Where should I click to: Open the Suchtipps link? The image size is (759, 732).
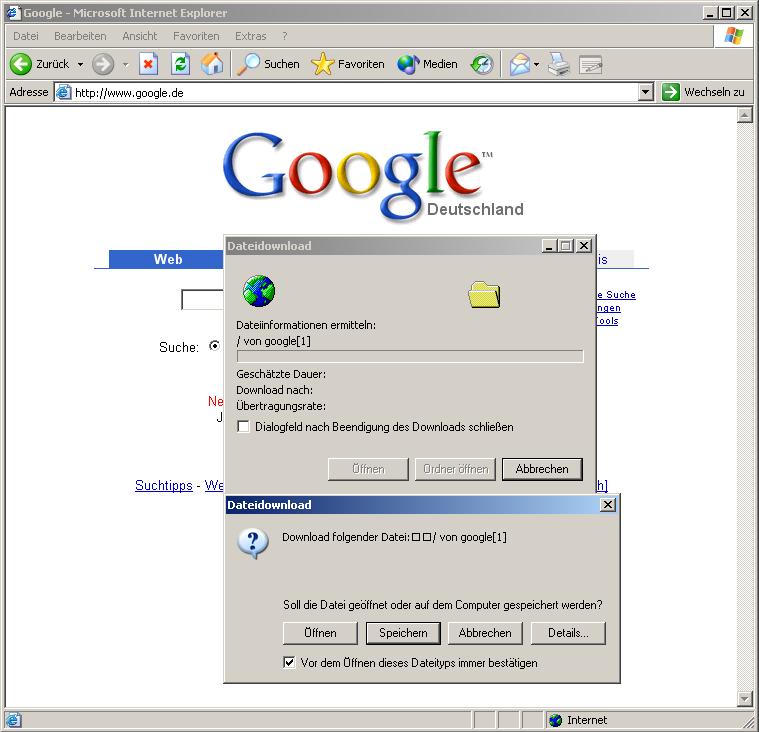point(164,485)
